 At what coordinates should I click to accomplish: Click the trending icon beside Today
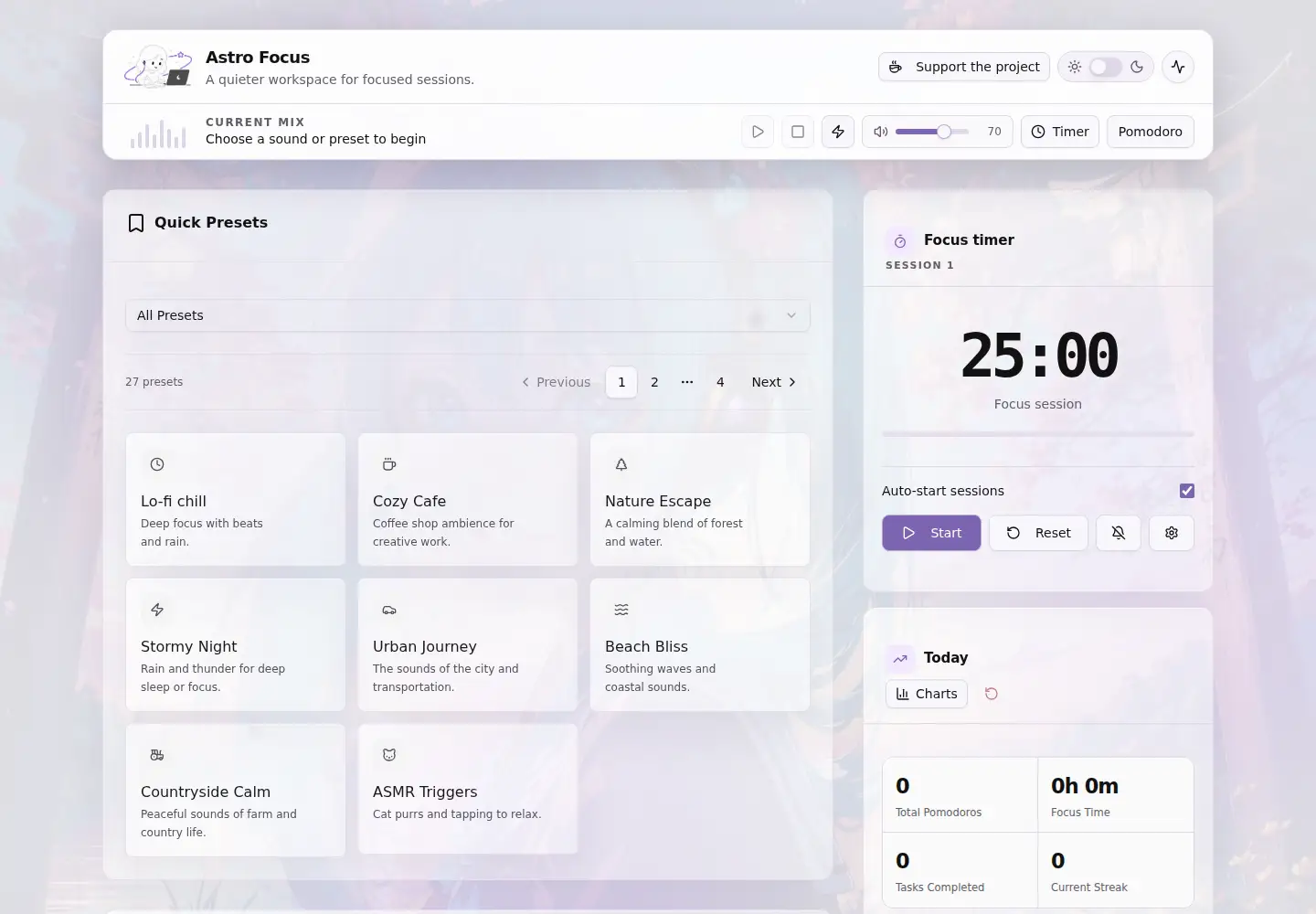coord(900,658)
